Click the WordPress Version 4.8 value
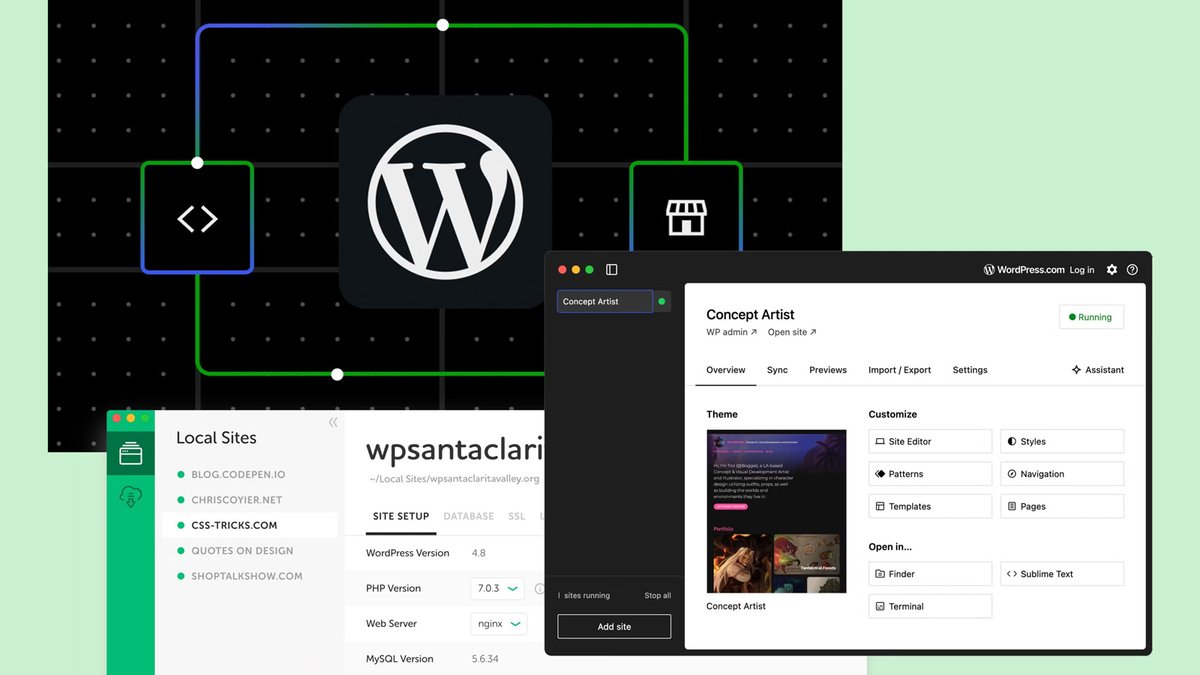Screen dimensions: 1200x675 [x=478, y=553]
